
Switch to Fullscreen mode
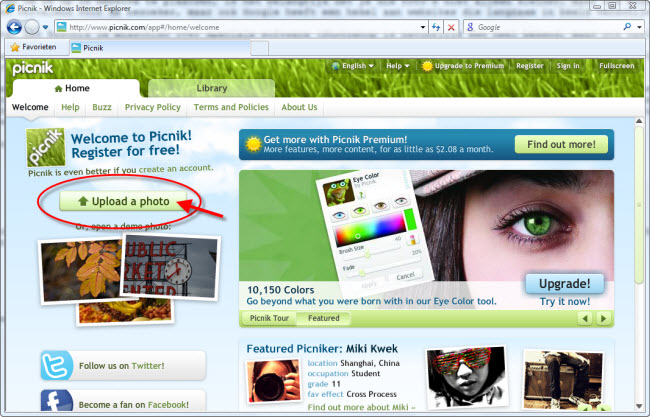(x=616, y=65)
